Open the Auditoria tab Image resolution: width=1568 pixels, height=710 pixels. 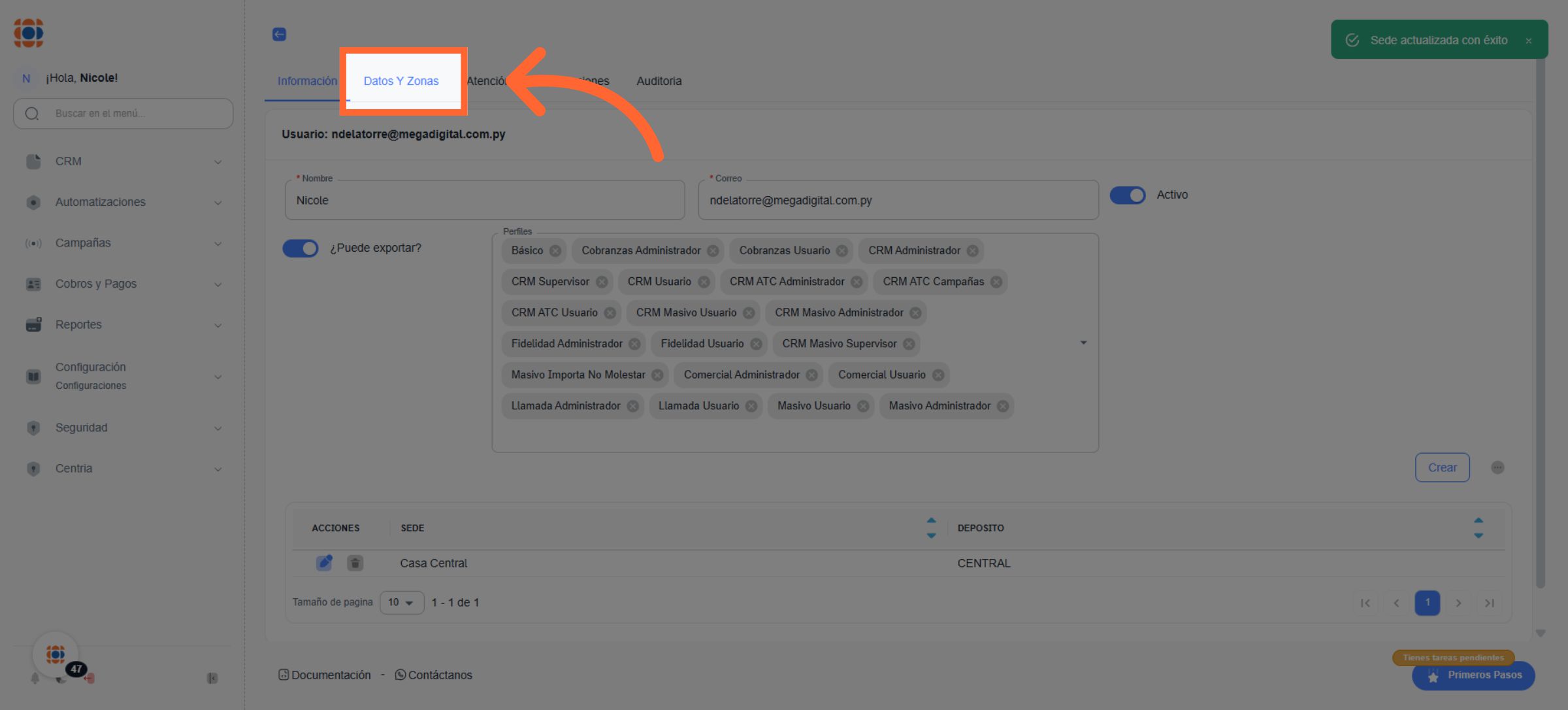[x=659, y=81]
